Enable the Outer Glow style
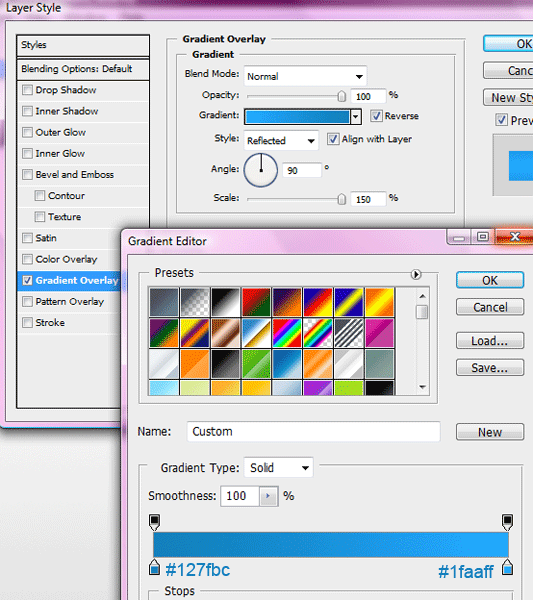Image resolution: width=533 pixels, height=600 pixels. [x=27, y=132]
